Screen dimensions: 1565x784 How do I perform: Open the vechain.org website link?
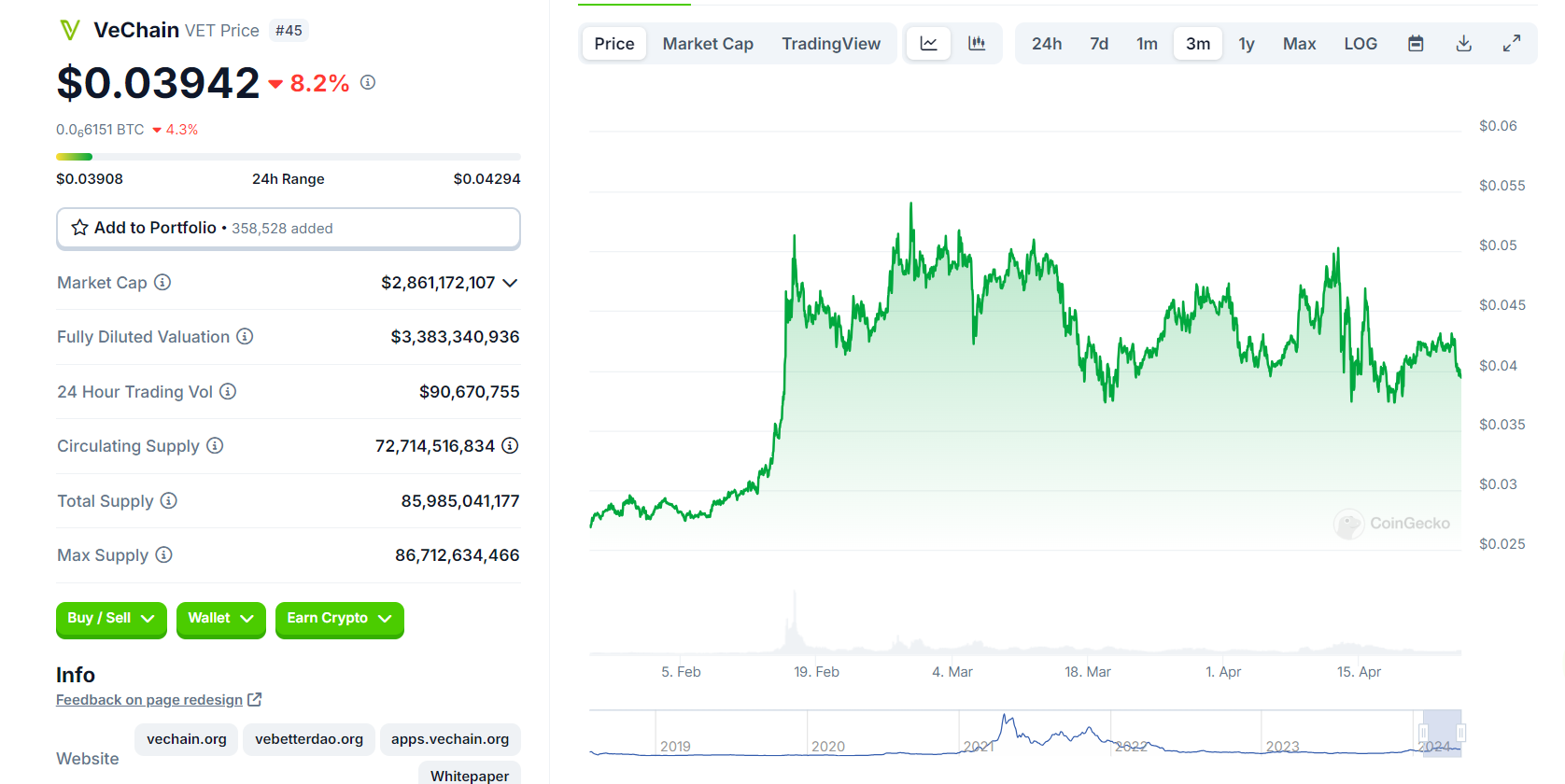pyautogui.click(x=187, y=739)
